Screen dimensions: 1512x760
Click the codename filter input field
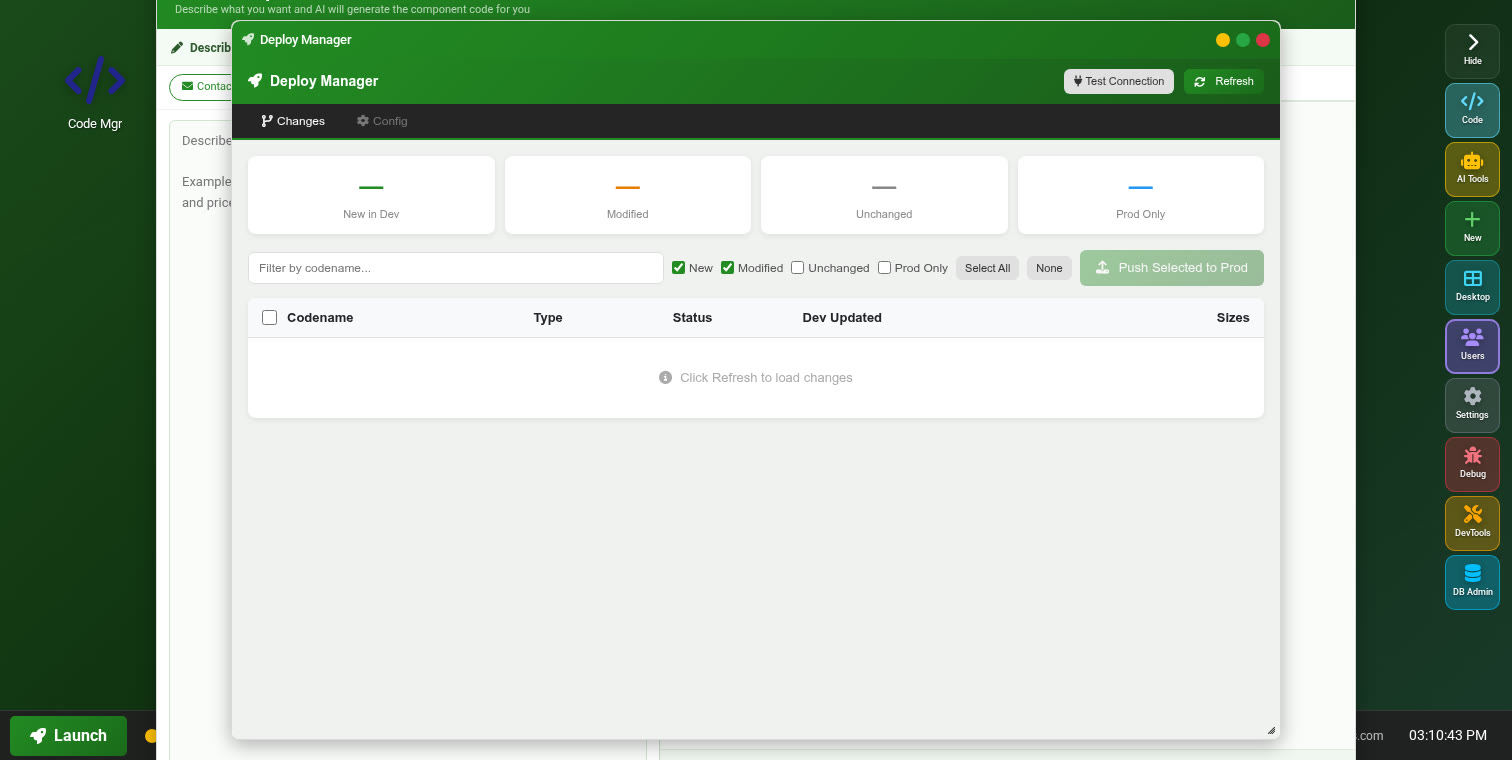click(455, 268)
